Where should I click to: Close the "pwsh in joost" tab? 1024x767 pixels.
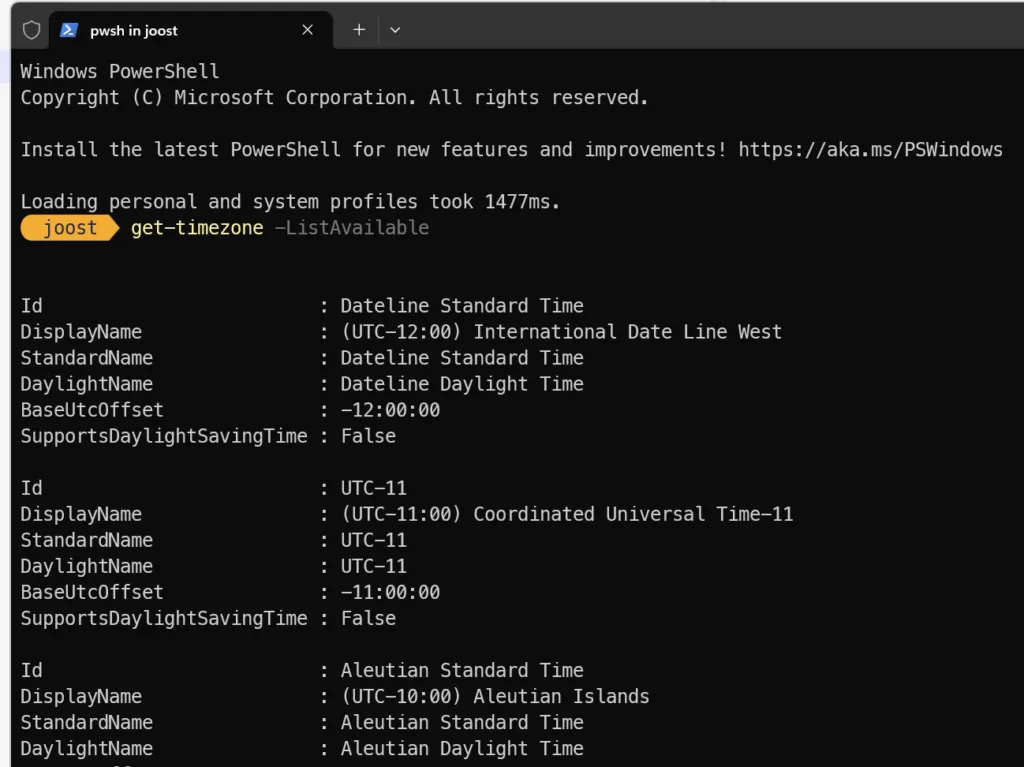[x=307, y=30]
